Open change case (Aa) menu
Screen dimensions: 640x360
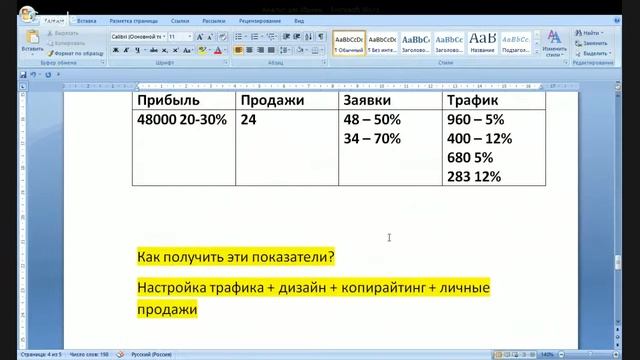pyautogui.click(x=187, y=50)
